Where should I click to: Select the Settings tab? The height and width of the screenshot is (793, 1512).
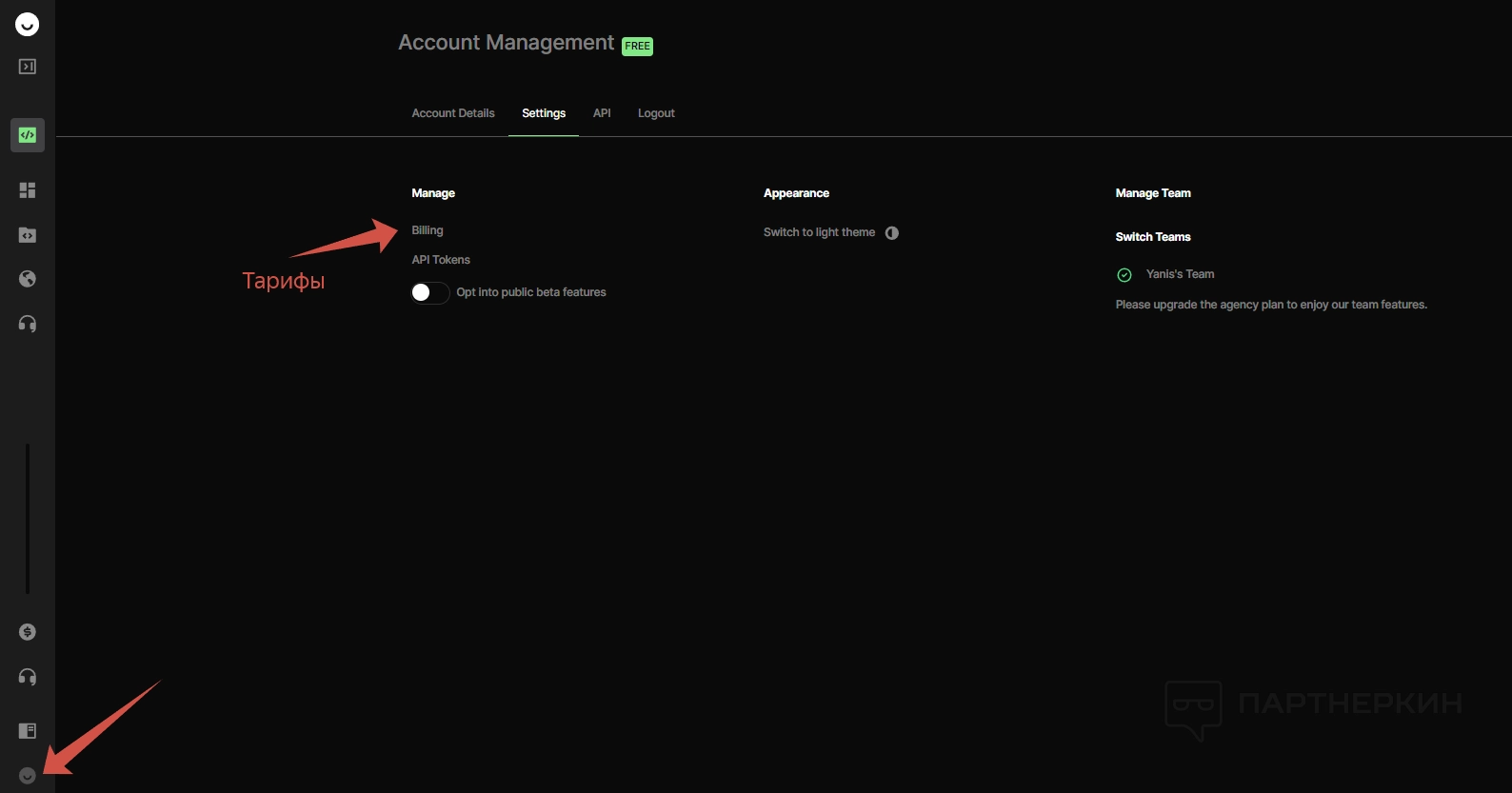click(544, 113)
